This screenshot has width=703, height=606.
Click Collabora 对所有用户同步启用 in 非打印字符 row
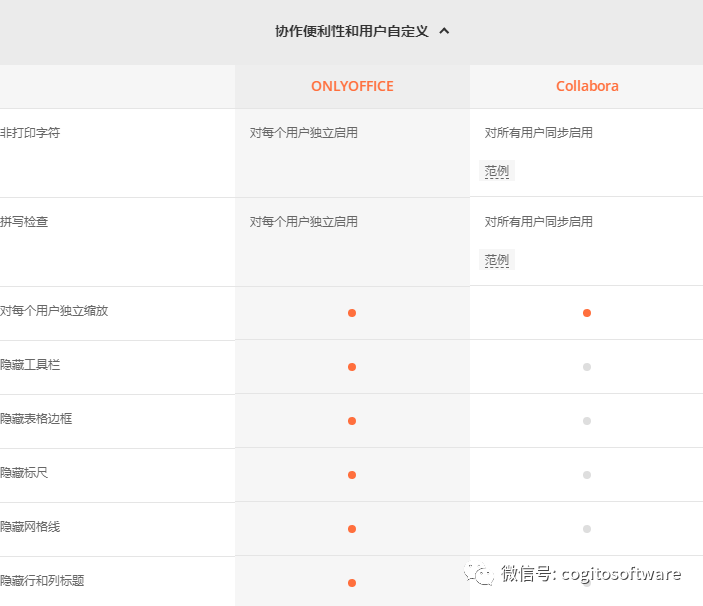[538, 133]
